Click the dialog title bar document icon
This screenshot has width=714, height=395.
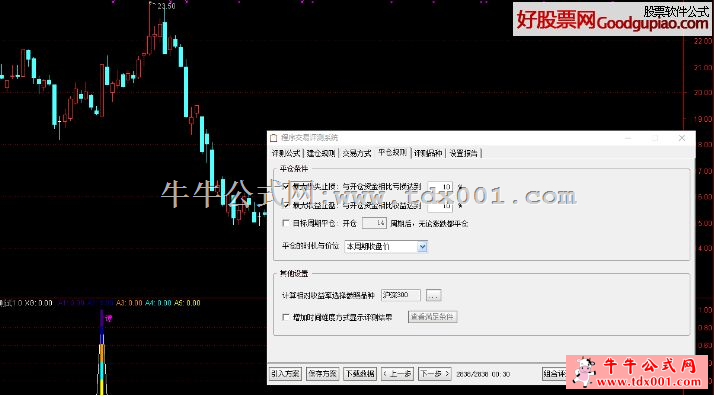[273, 138]
